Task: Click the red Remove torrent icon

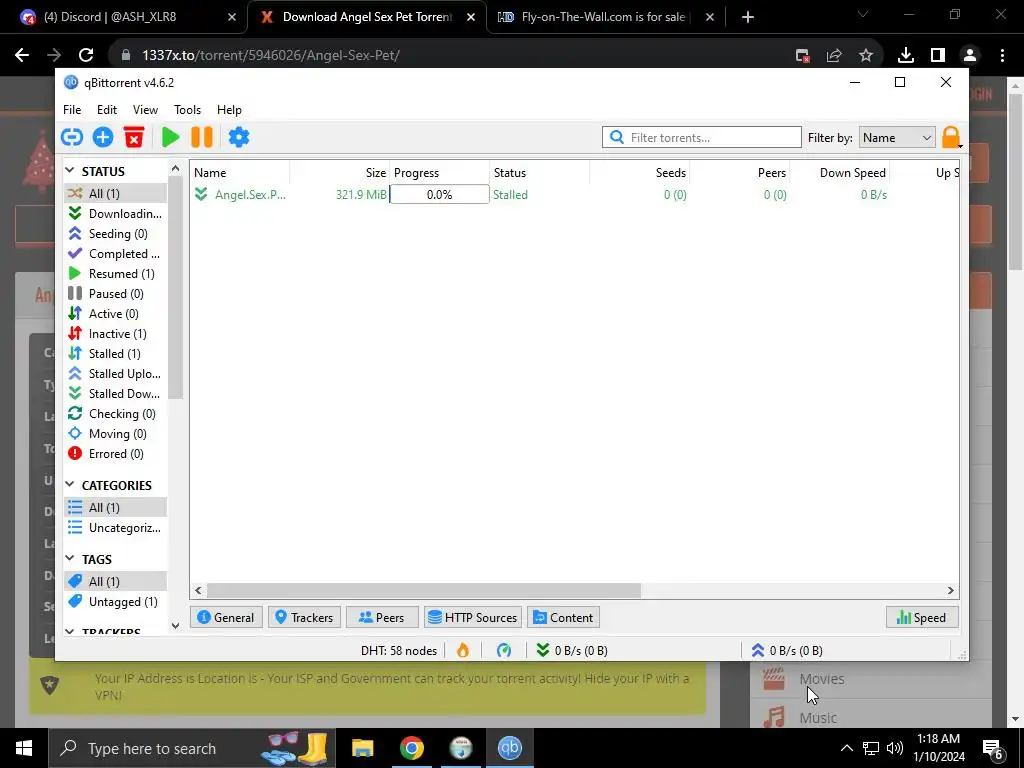Action: 134,137
